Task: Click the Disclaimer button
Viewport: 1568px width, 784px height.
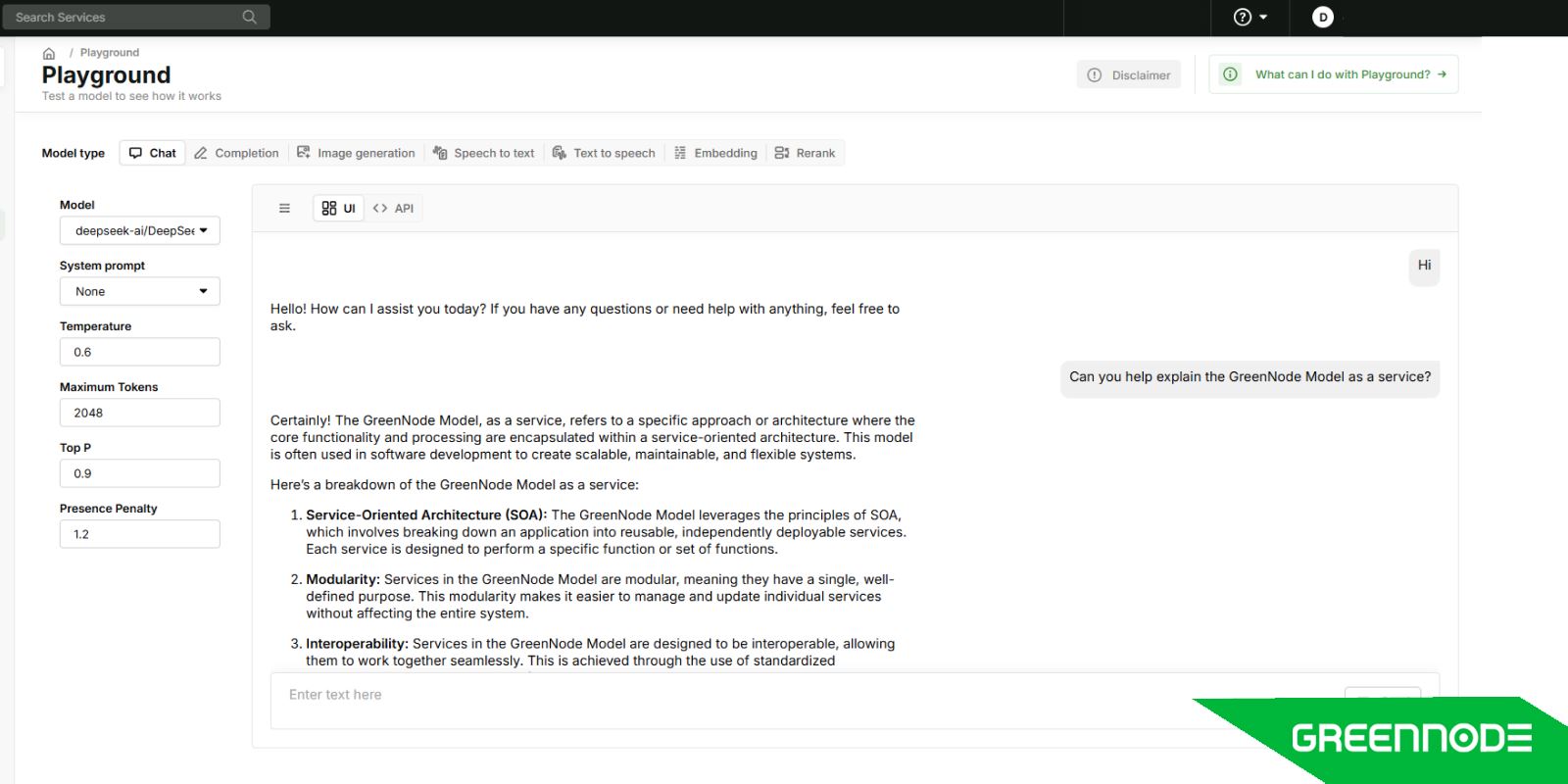Action: [1129, 75]
